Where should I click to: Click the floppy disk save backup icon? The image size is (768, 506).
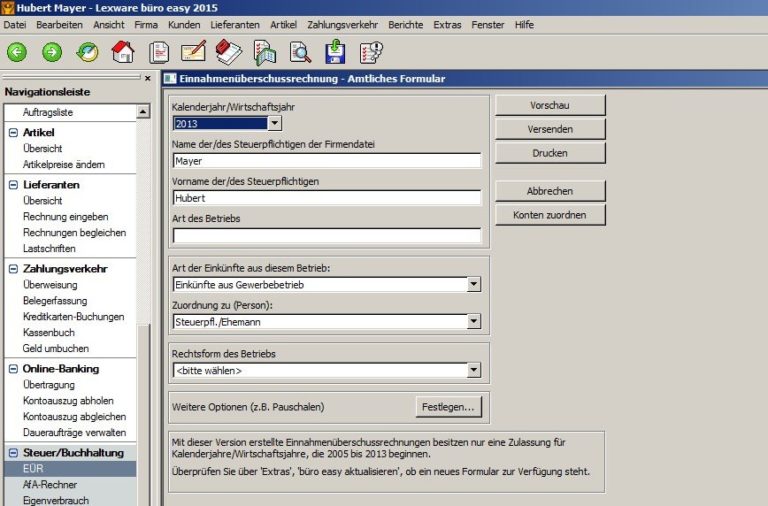[x=336, y=52]
